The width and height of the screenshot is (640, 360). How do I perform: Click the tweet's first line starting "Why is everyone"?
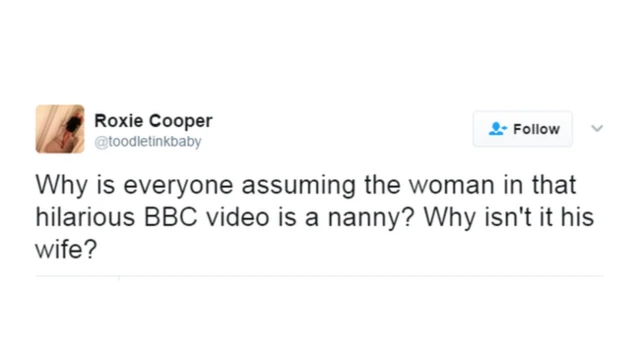coord(306,185)
